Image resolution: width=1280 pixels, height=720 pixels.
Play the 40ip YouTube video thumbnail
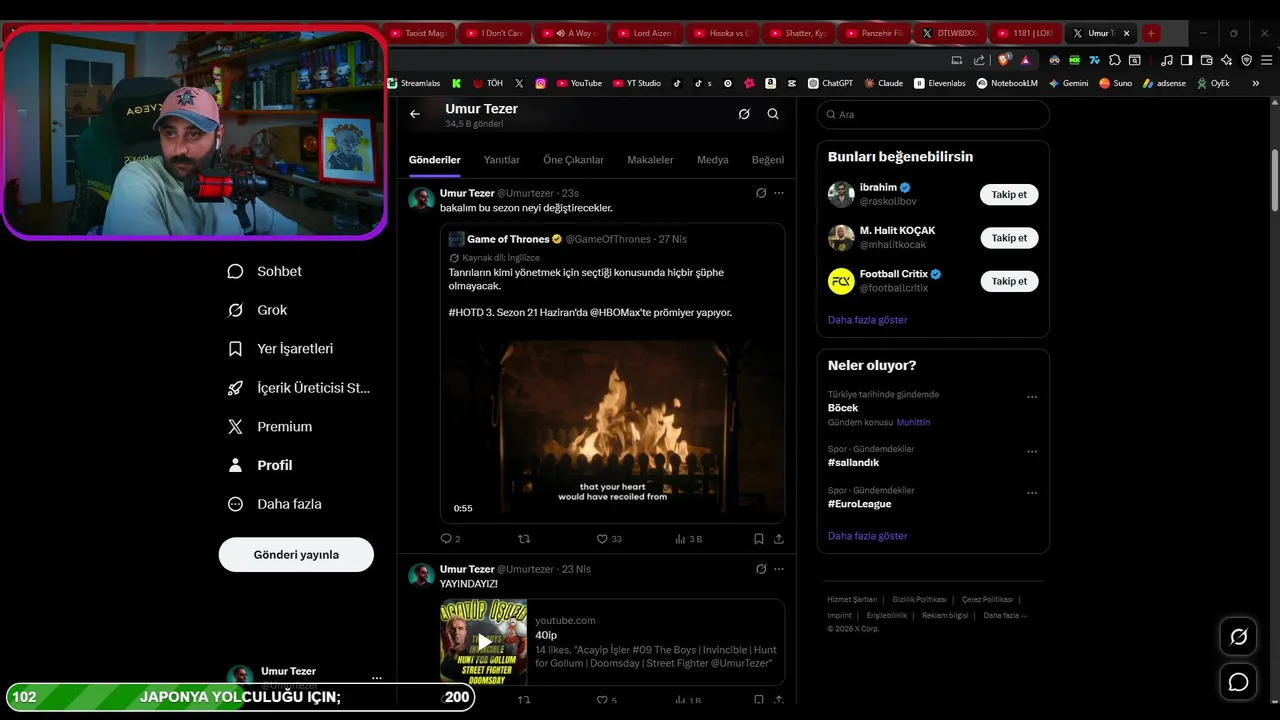(x=484, y=641)
